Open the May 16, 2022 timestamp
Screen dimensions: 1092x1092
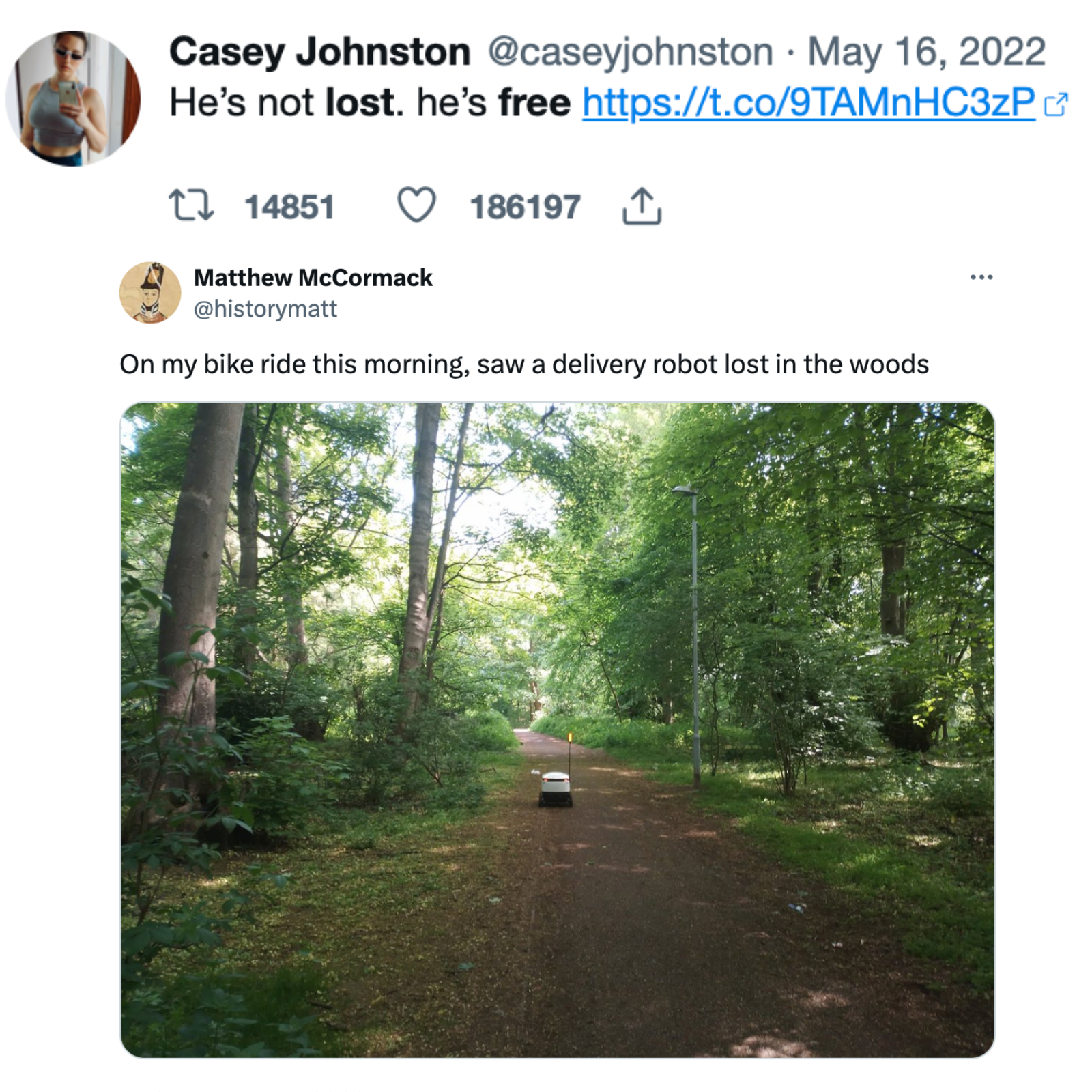(x=926, y=52)
